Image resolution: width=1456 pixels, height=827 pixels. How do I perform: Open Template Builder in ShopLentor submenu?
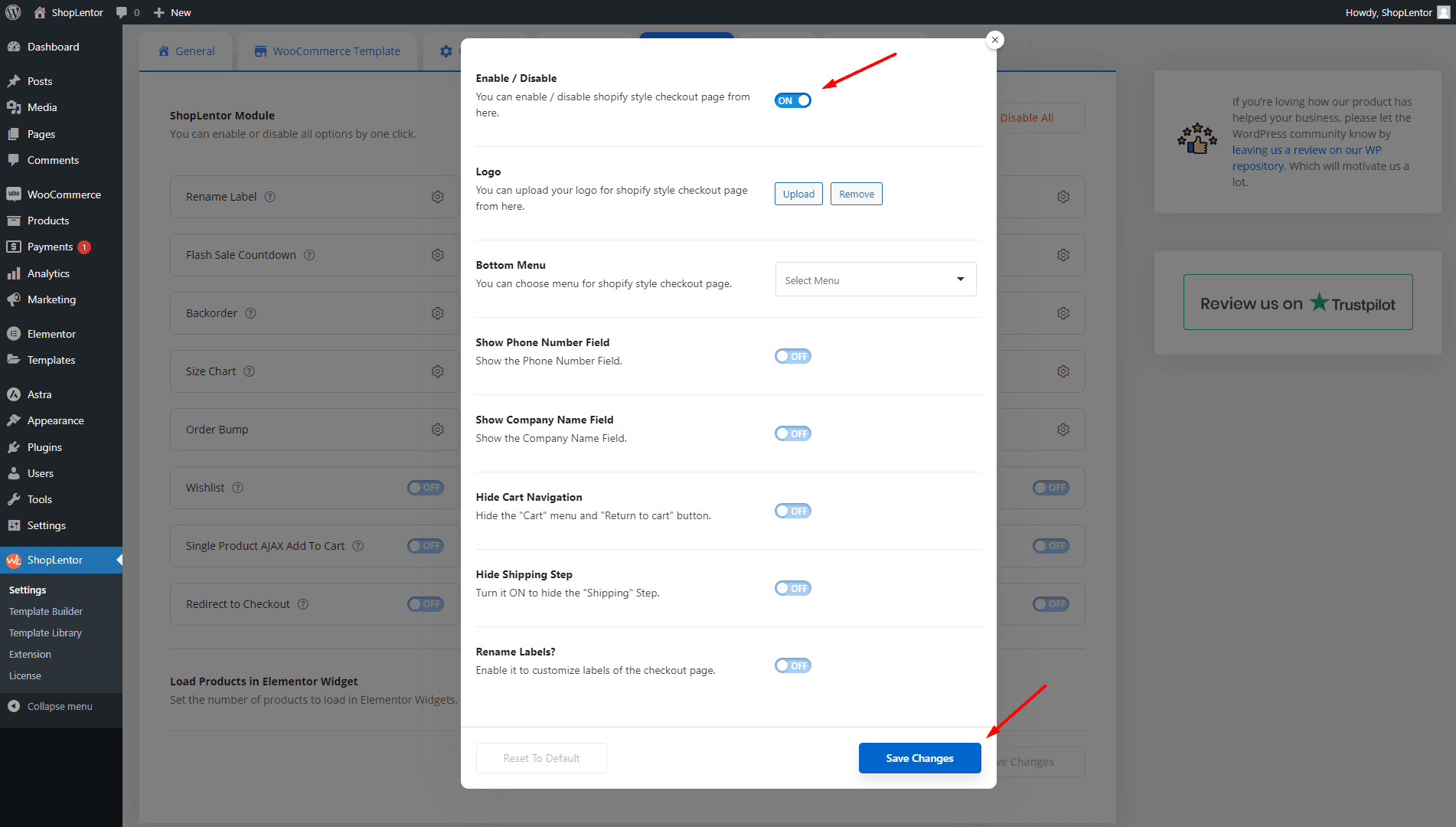pyautogui.click(x=46, y=612)
